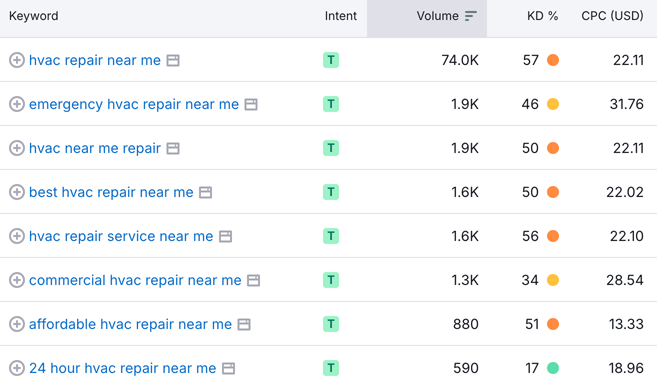Click the 74.0K volume value

(460, 60)
